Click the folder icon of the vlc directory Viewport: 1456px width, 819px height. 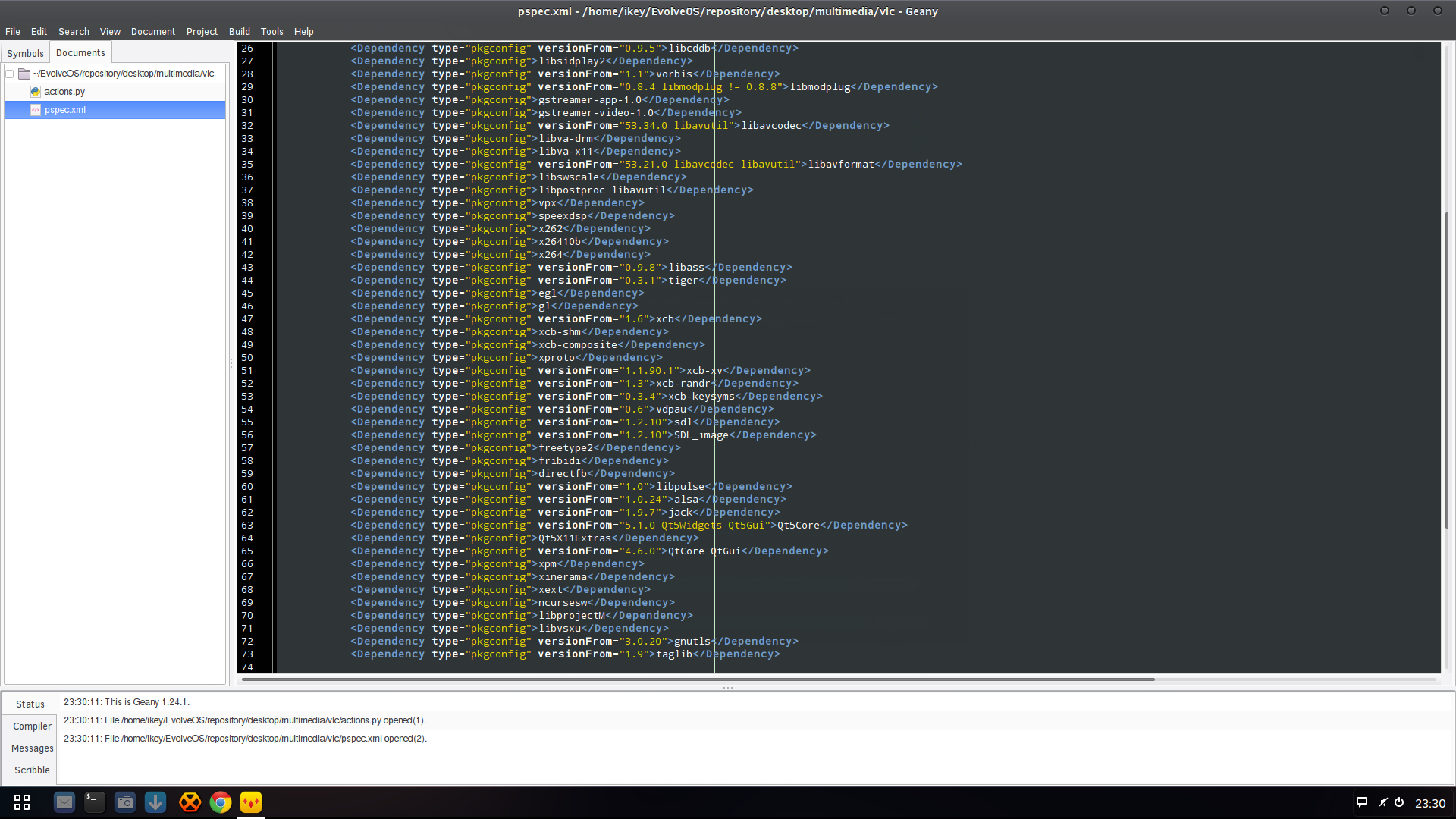click(24, 74)
